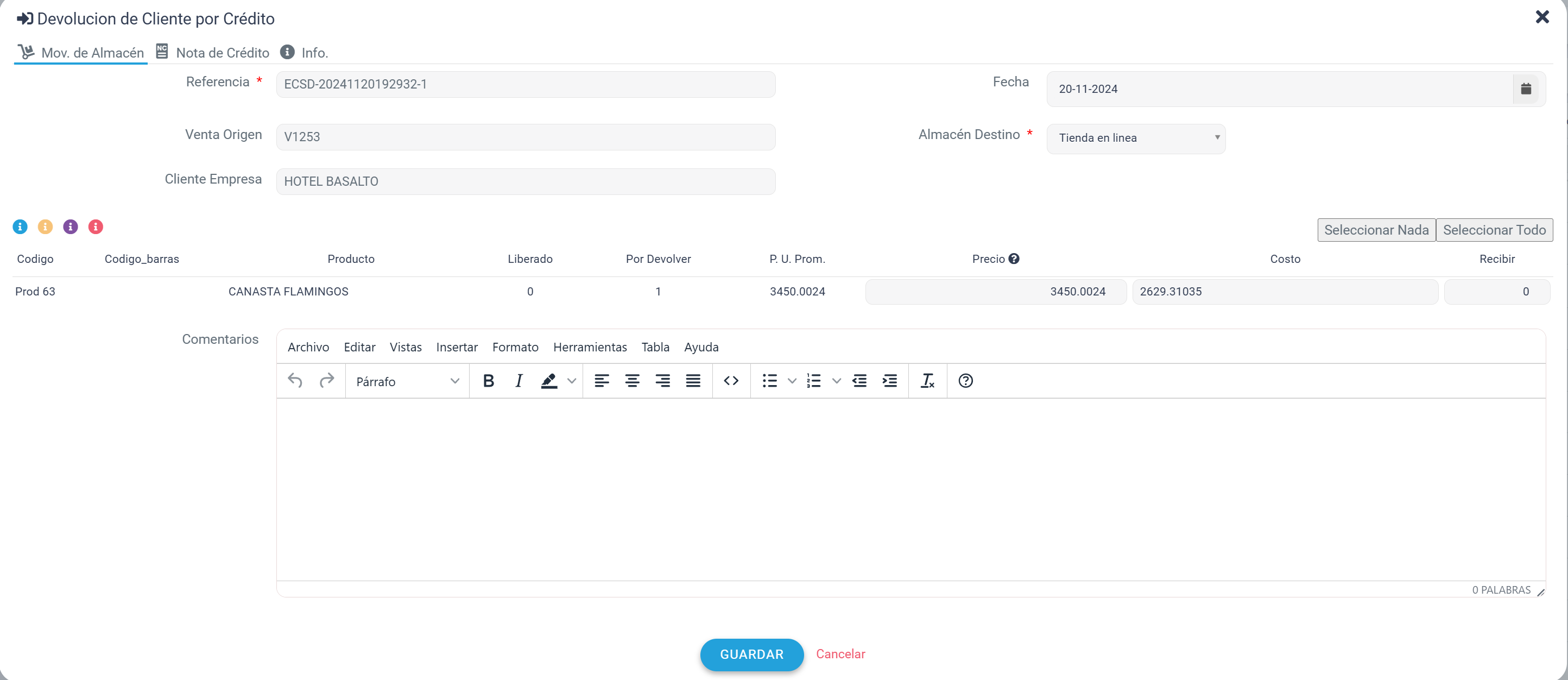Image resolution: width=1568 pixels, height=680 pixels.
Task: Click the Liberado column header
Action: [529, 259]
